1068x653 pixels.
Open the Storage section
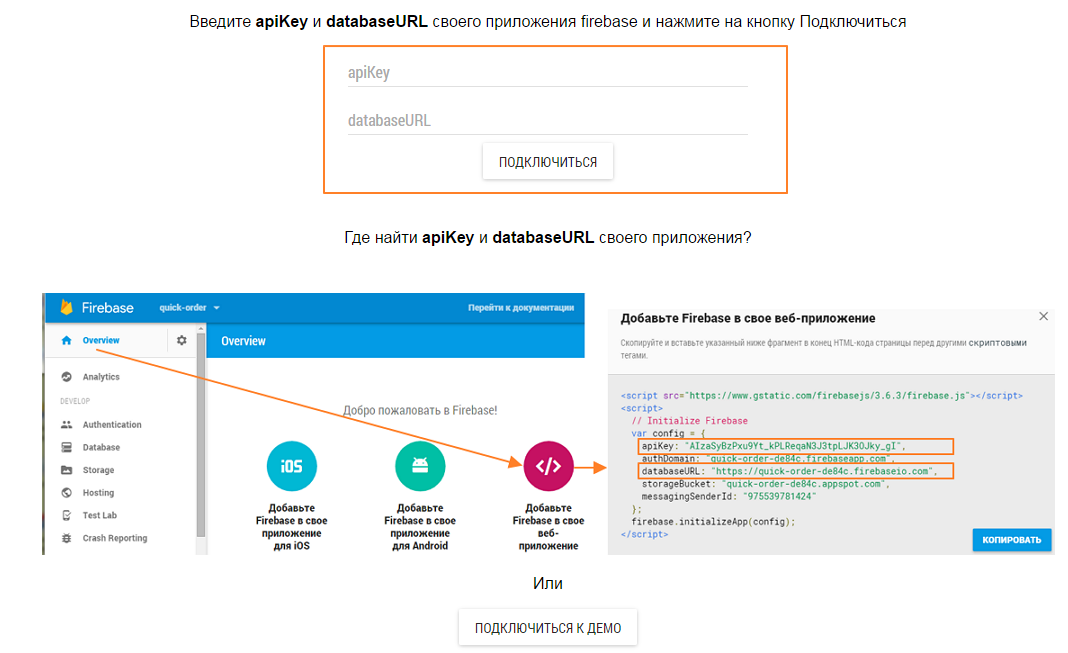click(x=99, y=470)
